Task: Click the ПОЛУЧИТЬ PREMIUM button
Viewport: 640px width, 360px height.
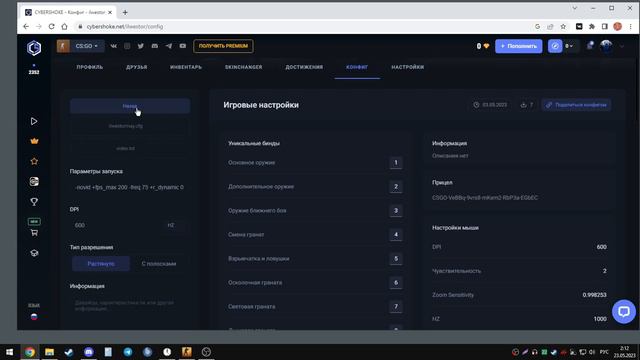Action: pyautogui.click(x=223, y=46)
